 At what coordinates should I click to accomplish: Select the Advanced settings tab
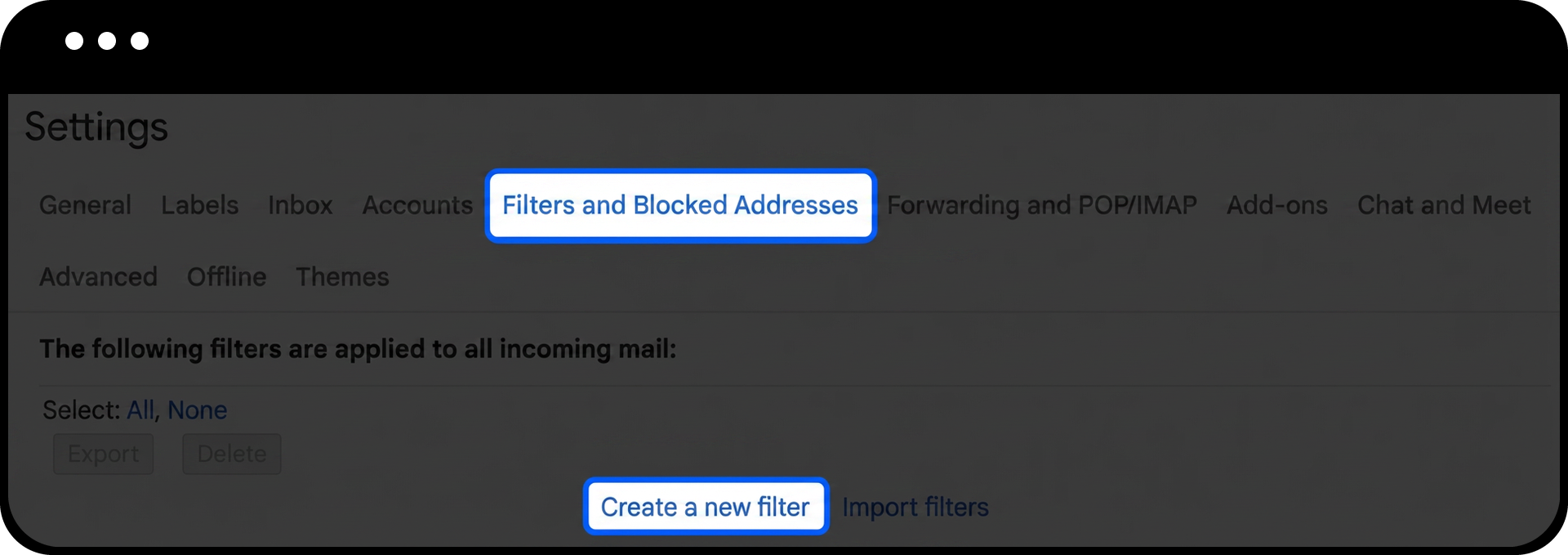(98, 277)
